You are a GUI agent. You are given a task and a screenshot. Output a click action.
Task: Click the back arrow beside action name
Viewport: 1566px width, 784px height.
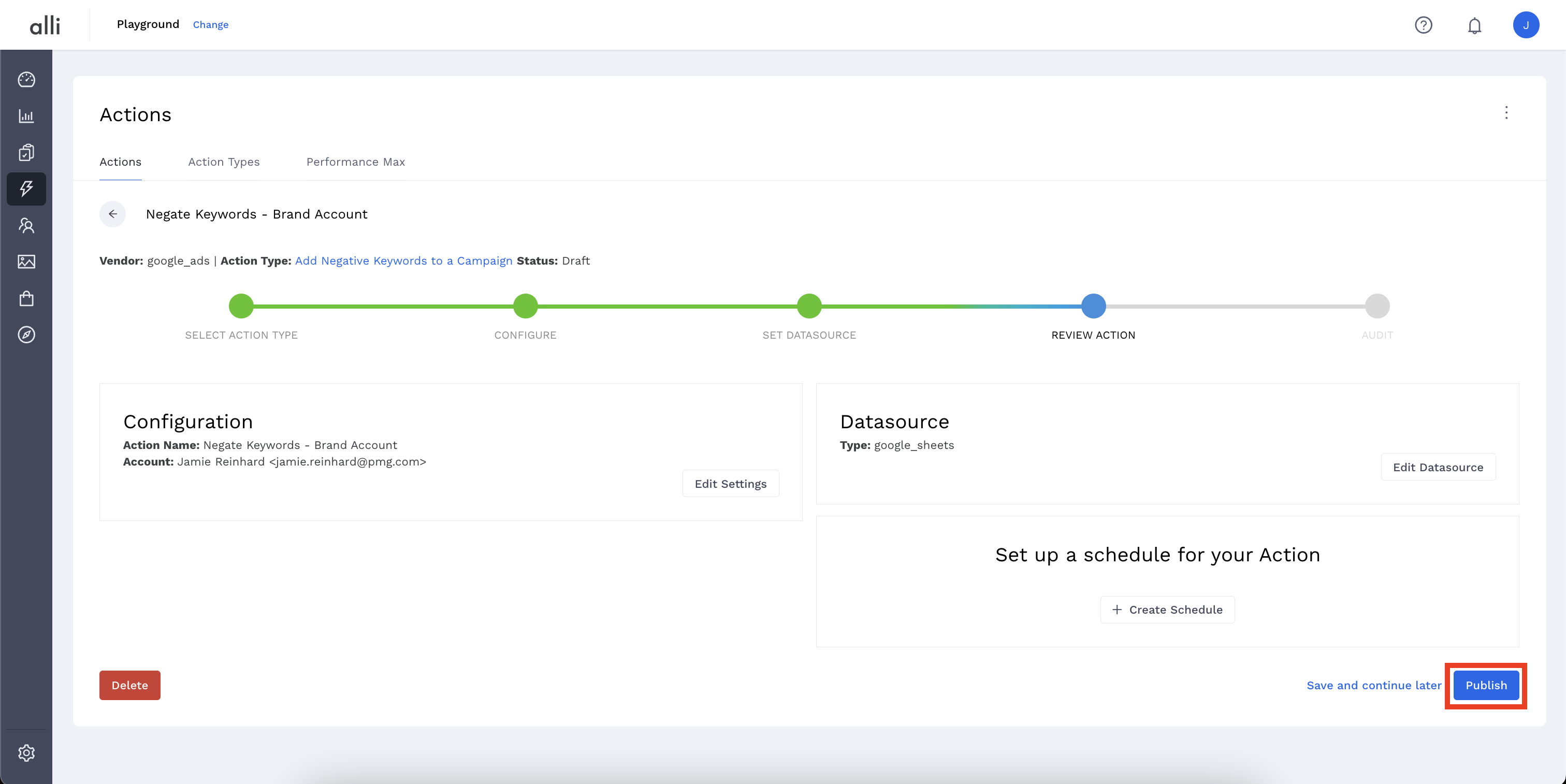click(x=112, y=214)
